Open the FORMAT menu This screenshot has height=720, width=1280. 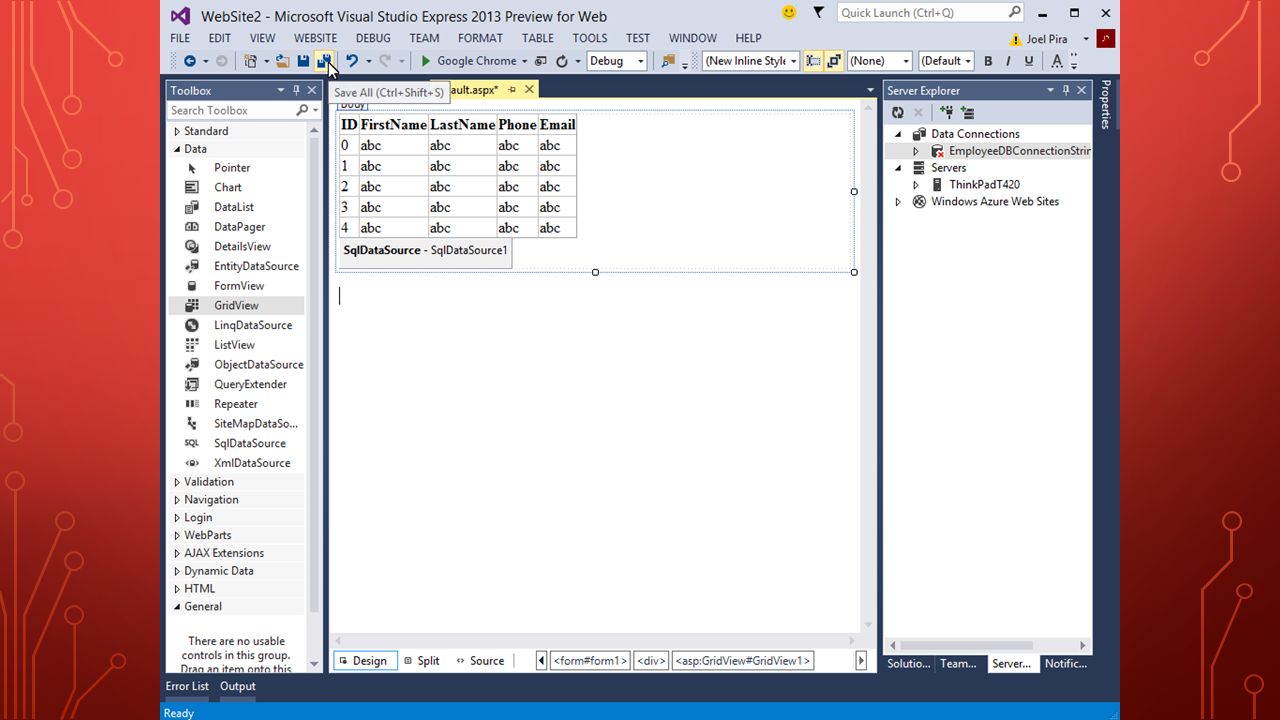click(x=480, y=38)
